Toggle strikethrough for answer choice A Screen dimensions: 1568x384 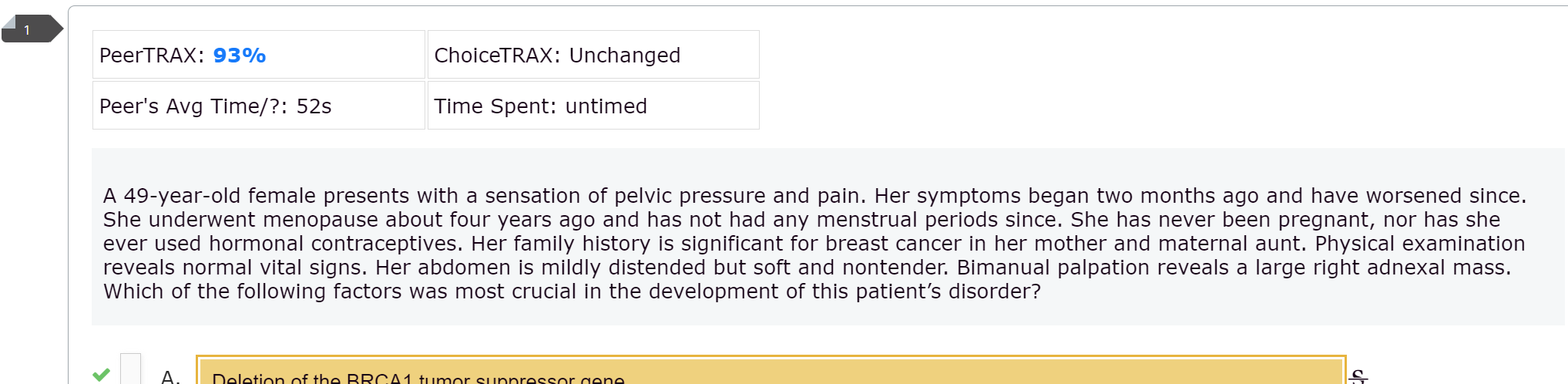click(1358, 376)
